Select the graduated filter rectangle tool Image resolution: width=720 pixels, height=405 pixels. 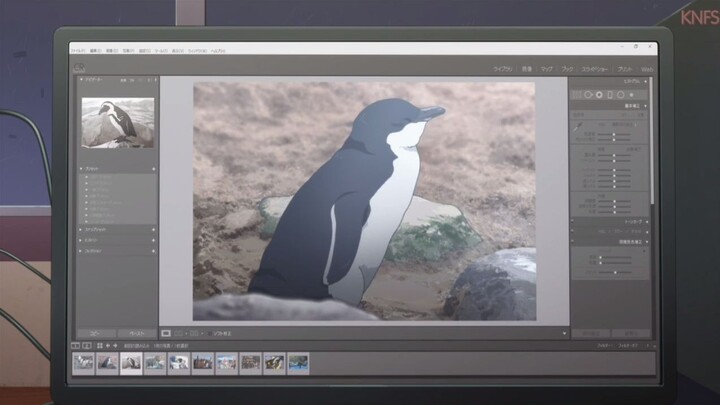pyautogui.click(x=609, y=94)
